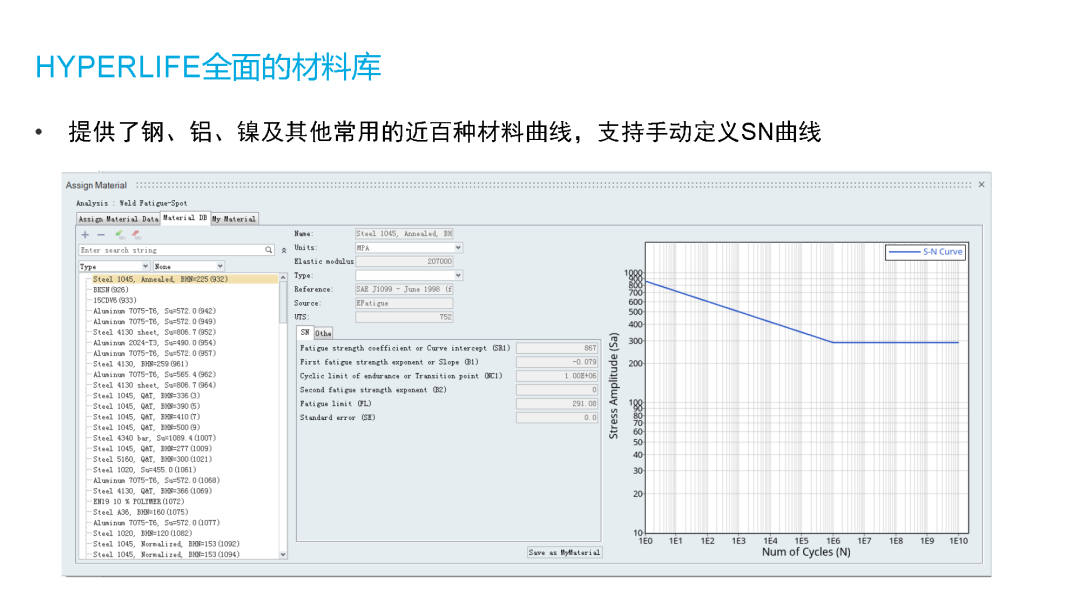Select Steel 1045, Q&T, BHN=277 (1009)

click(x=152, y=448)
